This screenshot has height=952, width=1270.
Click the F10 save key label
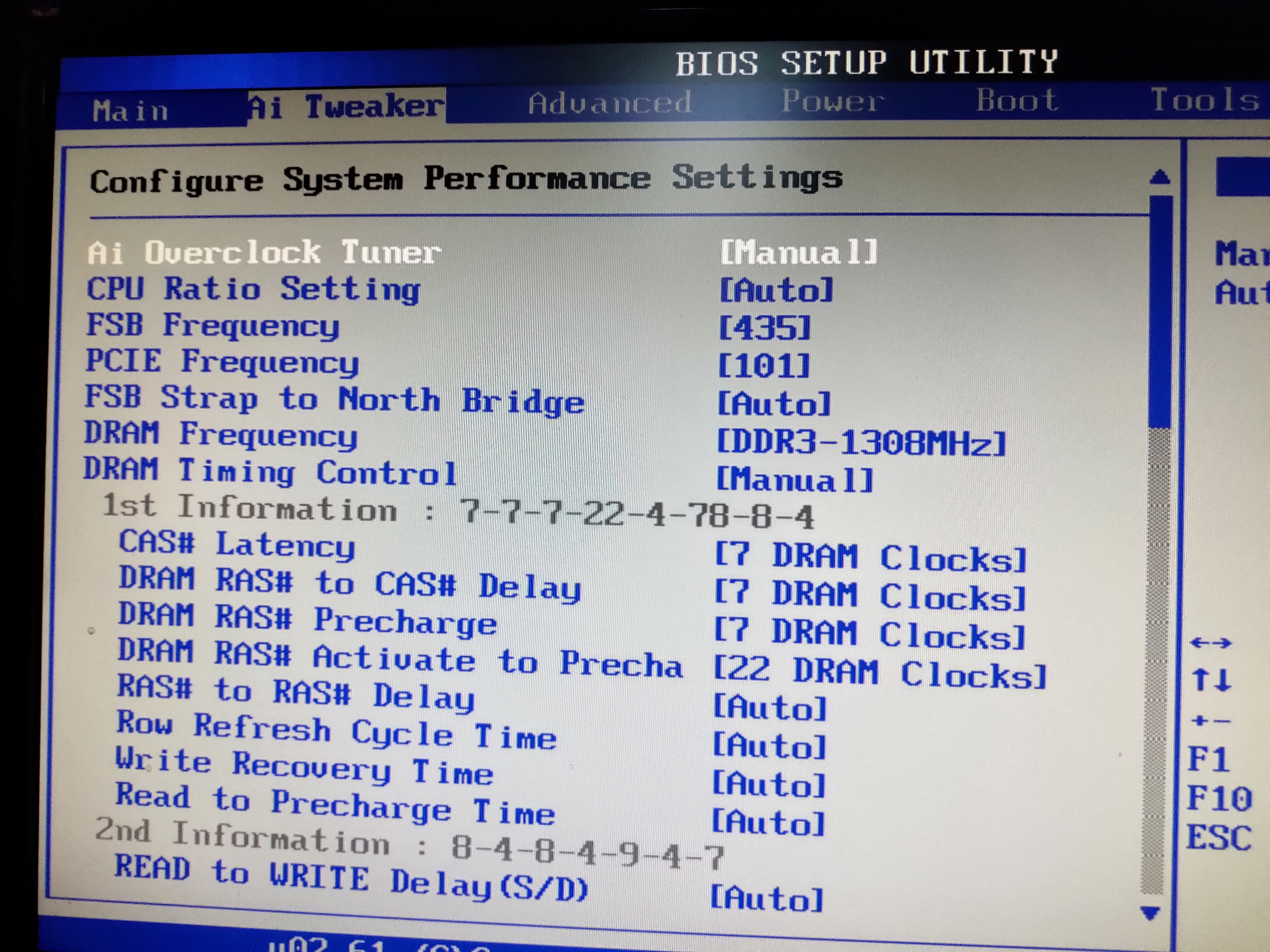pyautogui.click(x=1218, y=798)
